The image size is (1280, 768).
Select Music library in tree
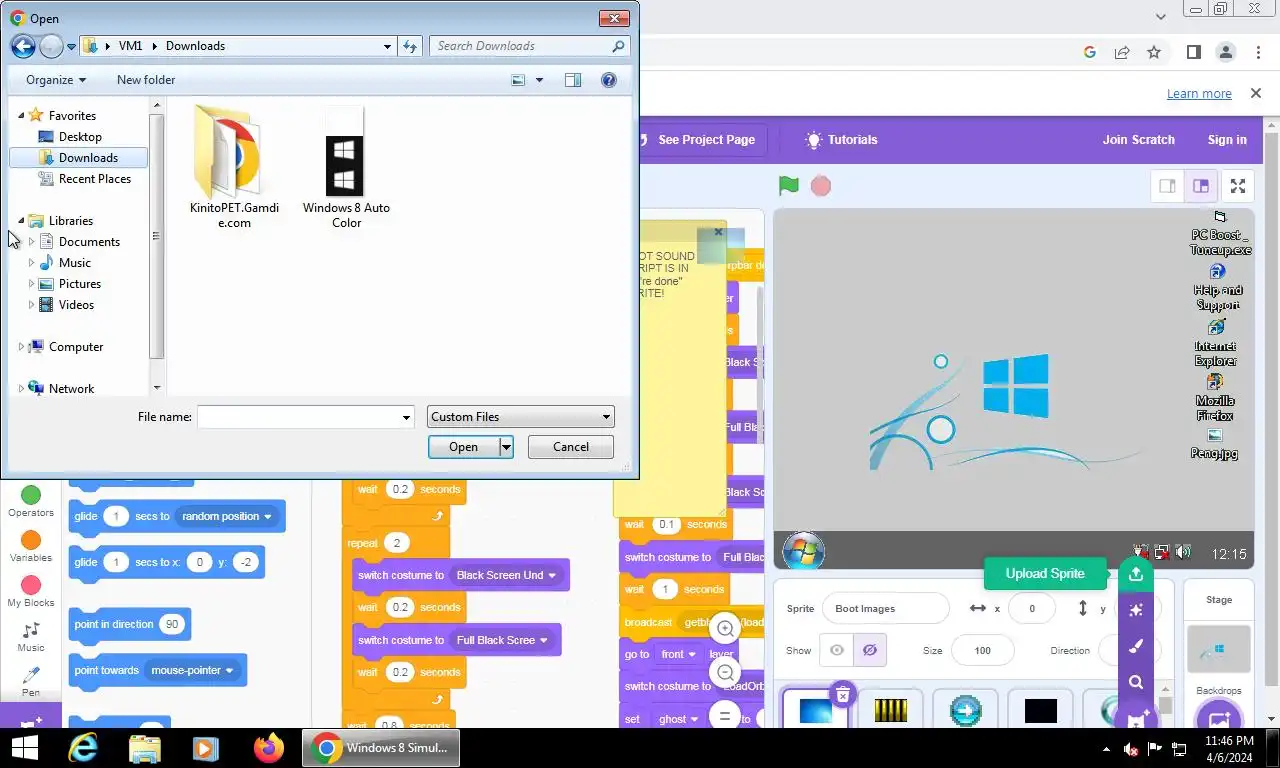pyautogui.click(x=74, y=263)
